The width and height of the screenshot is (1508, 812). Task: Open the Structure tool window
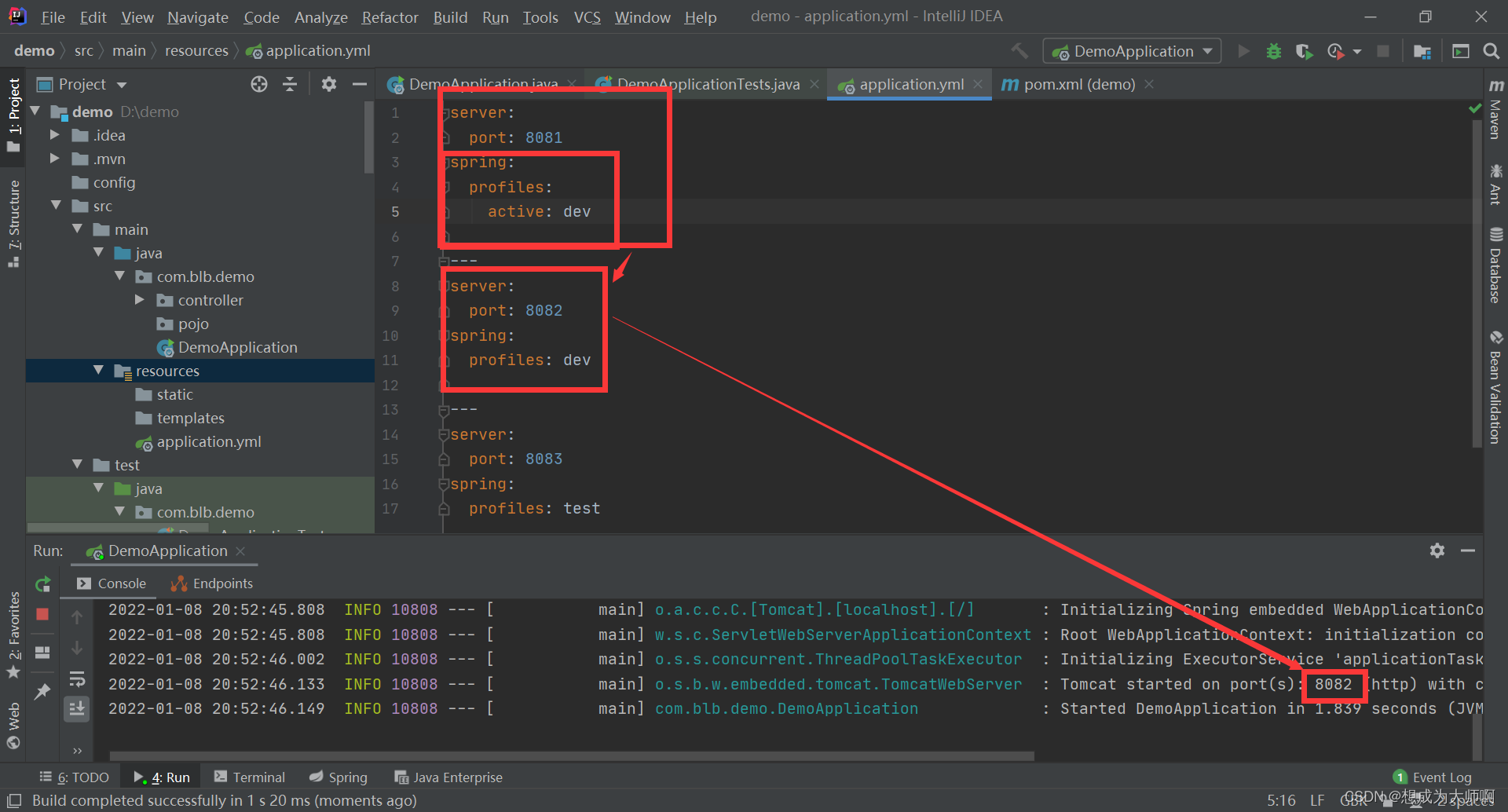pos(13,223)
